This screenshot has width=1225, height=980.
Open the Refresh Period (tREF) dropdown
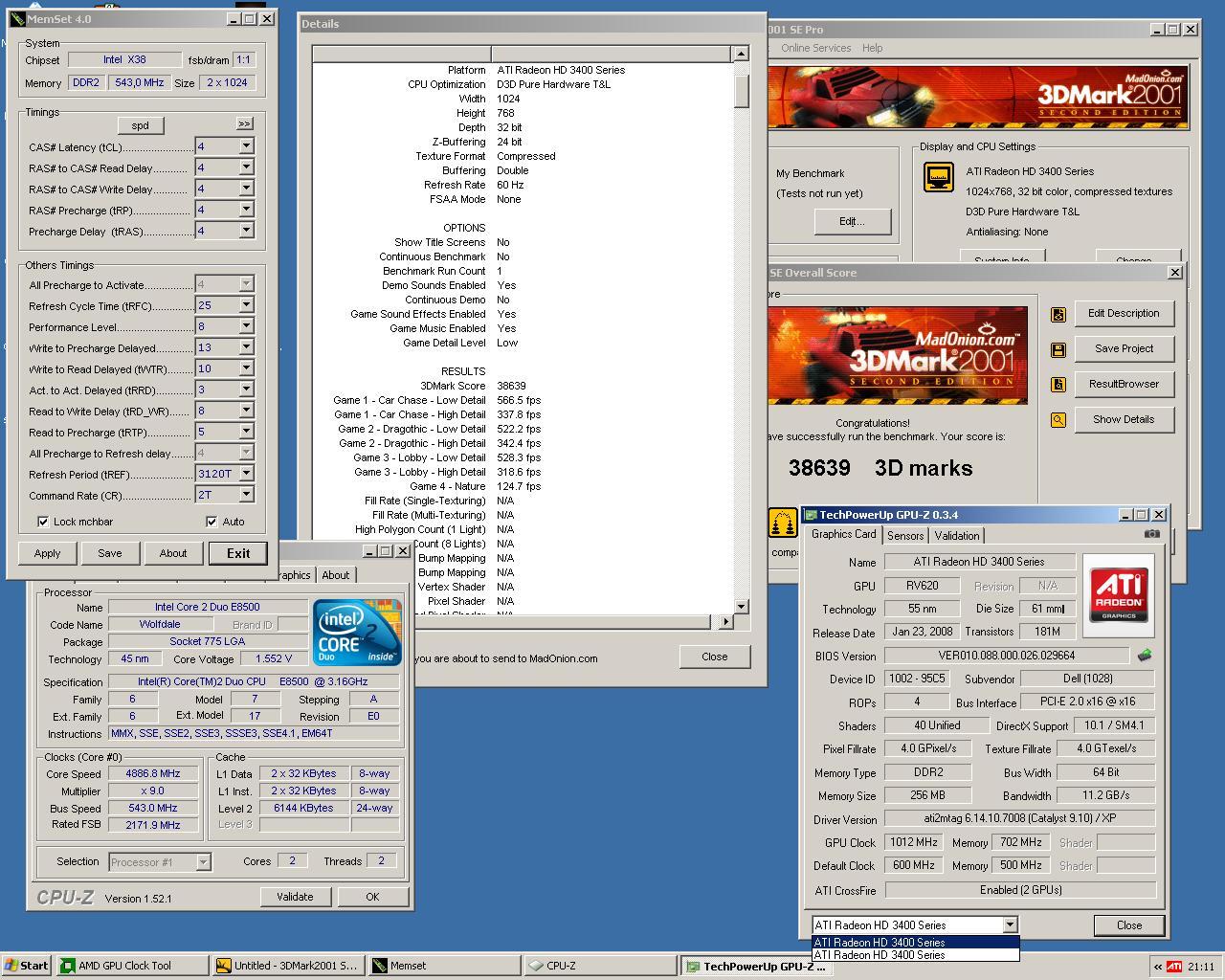coord(246,474)
